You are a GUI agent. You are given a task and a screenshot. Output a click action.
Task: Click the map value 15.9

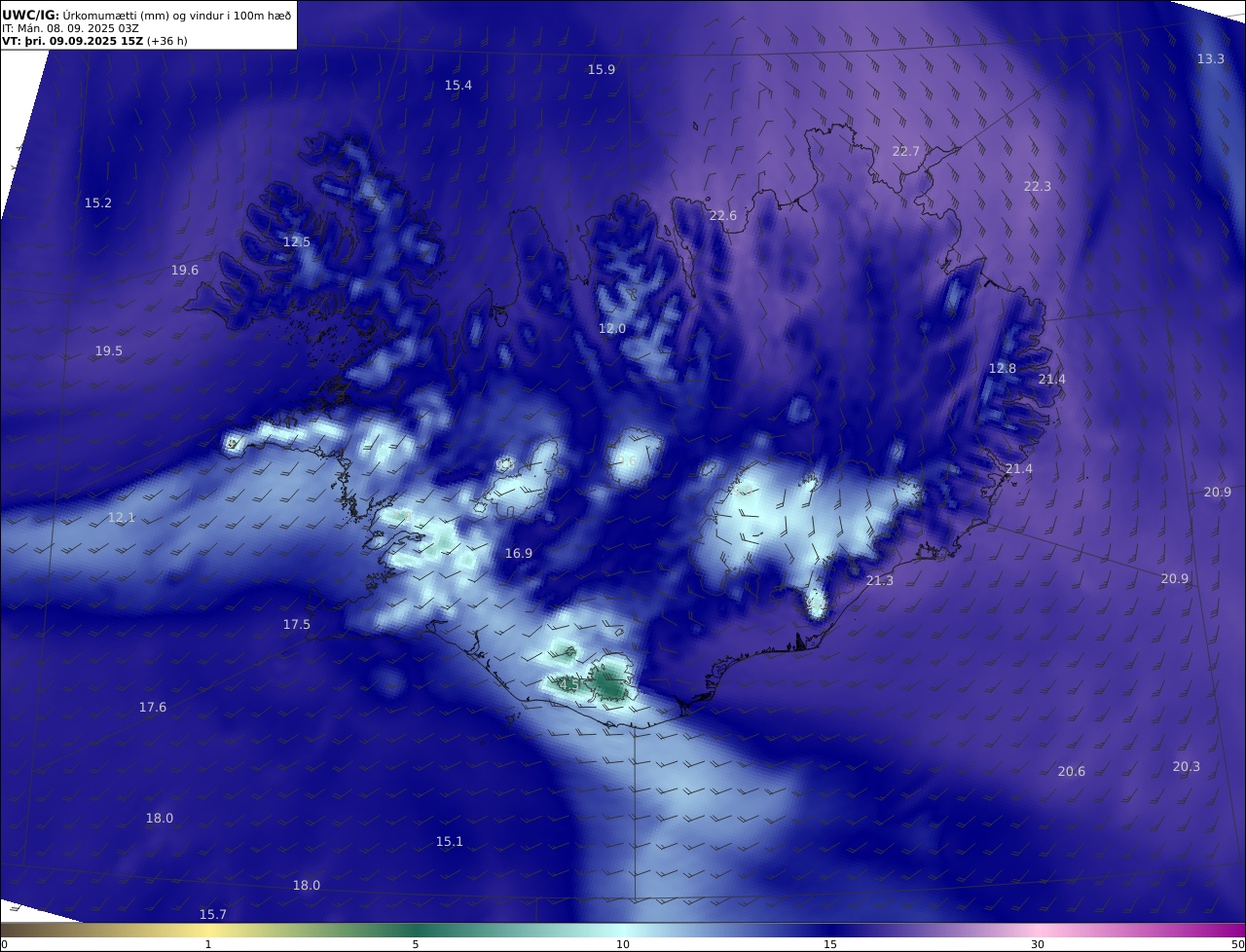click(x=602, y=70)
